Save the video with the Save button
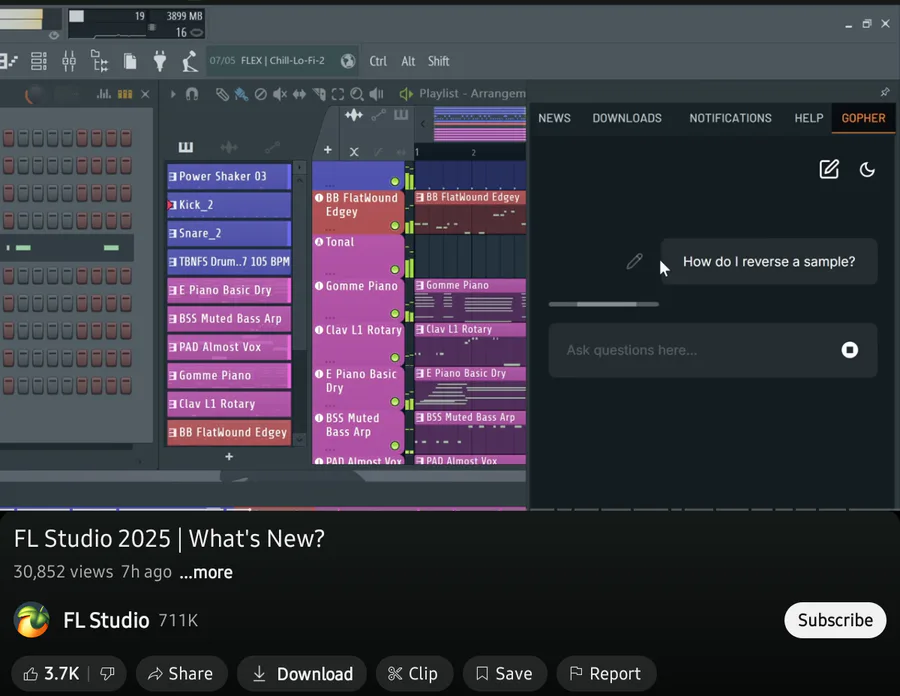900x696 pixels. pos(505,674)
